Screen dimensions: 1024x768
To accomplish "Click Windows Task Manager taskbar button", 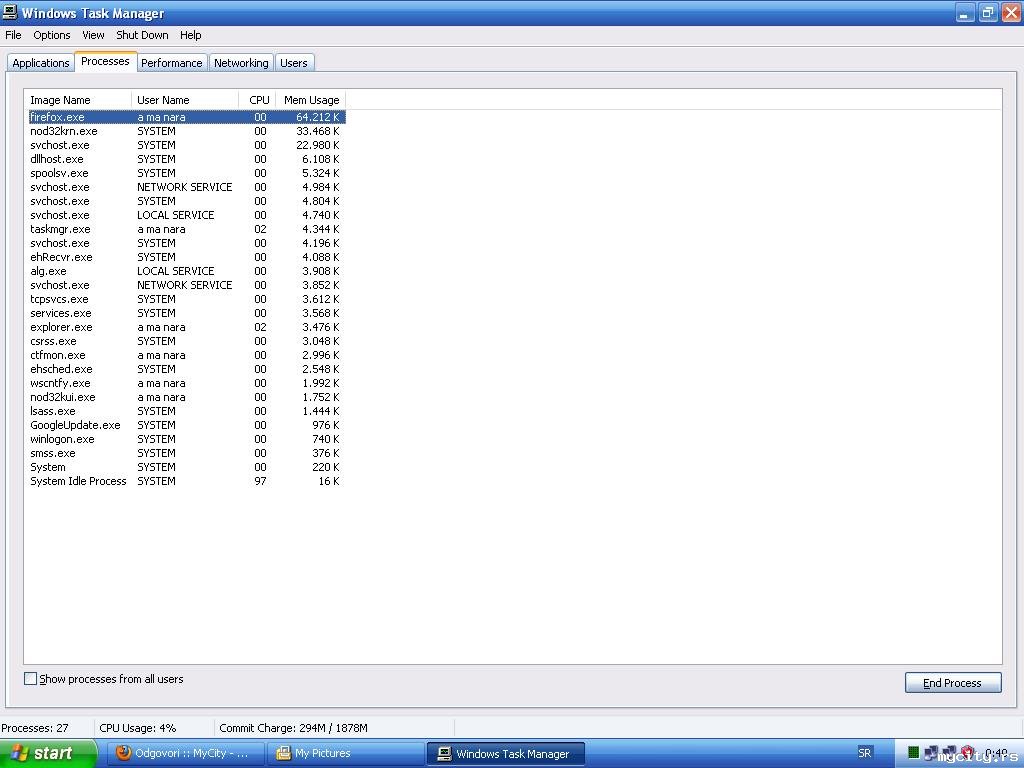I will [505, 753].
